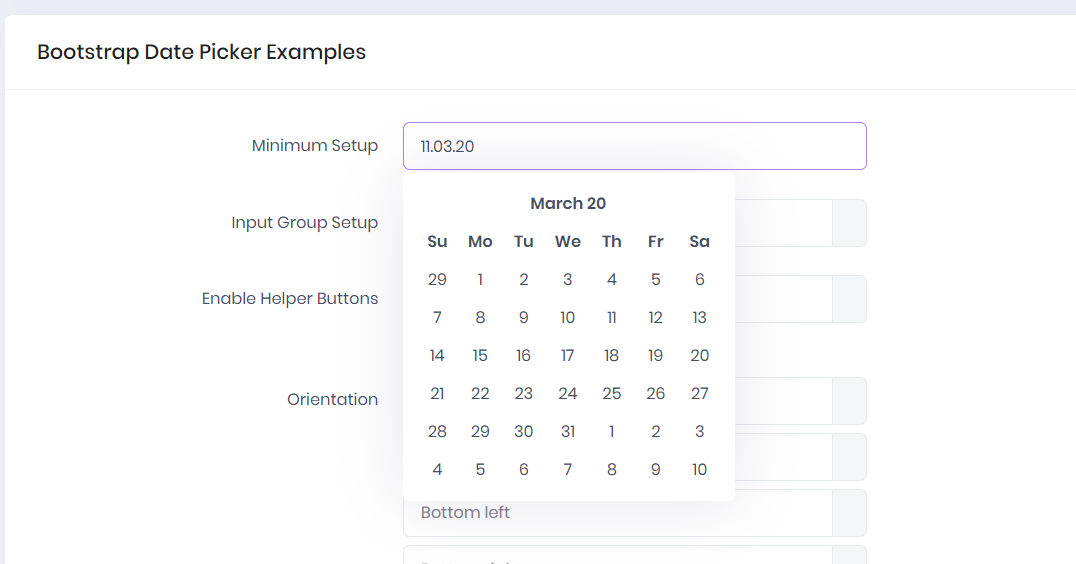Click the Enable Helper Buttons addon button
Image resolution: width=1076 pixels, height=564 pixels.
point(850,299)
